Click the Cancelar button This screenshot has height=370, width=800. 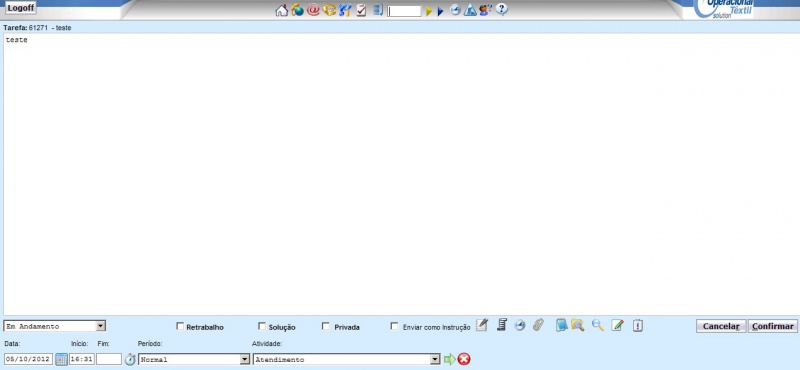[x=721, y=326]
